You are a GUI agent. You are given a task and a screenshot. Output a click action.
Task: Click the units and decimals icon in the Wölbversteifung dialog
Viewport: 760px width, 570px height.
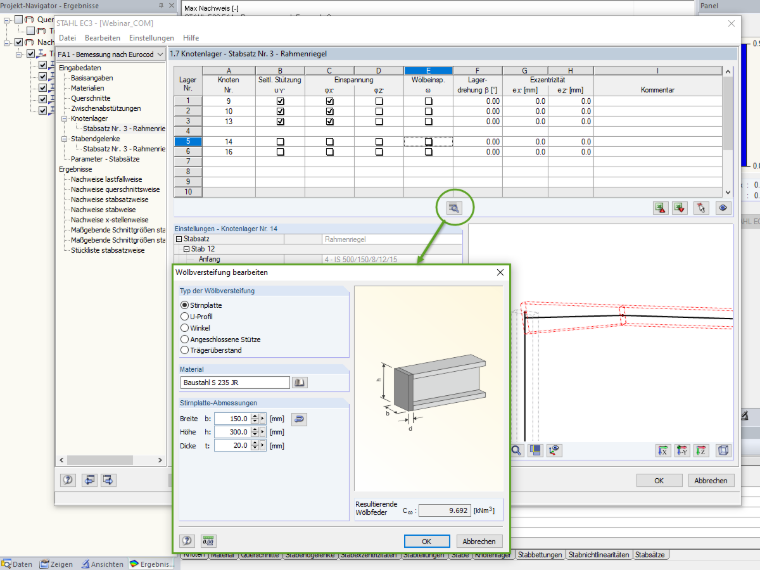208,540
